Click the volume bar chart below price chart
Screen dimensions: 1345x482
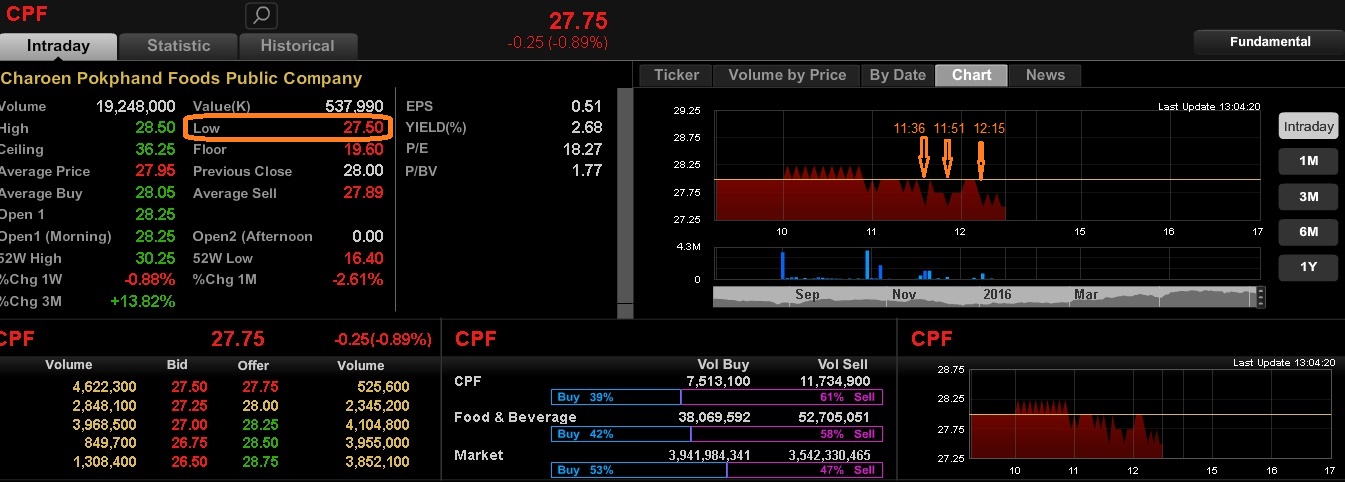pyautogui.click(x=986, y=263)
